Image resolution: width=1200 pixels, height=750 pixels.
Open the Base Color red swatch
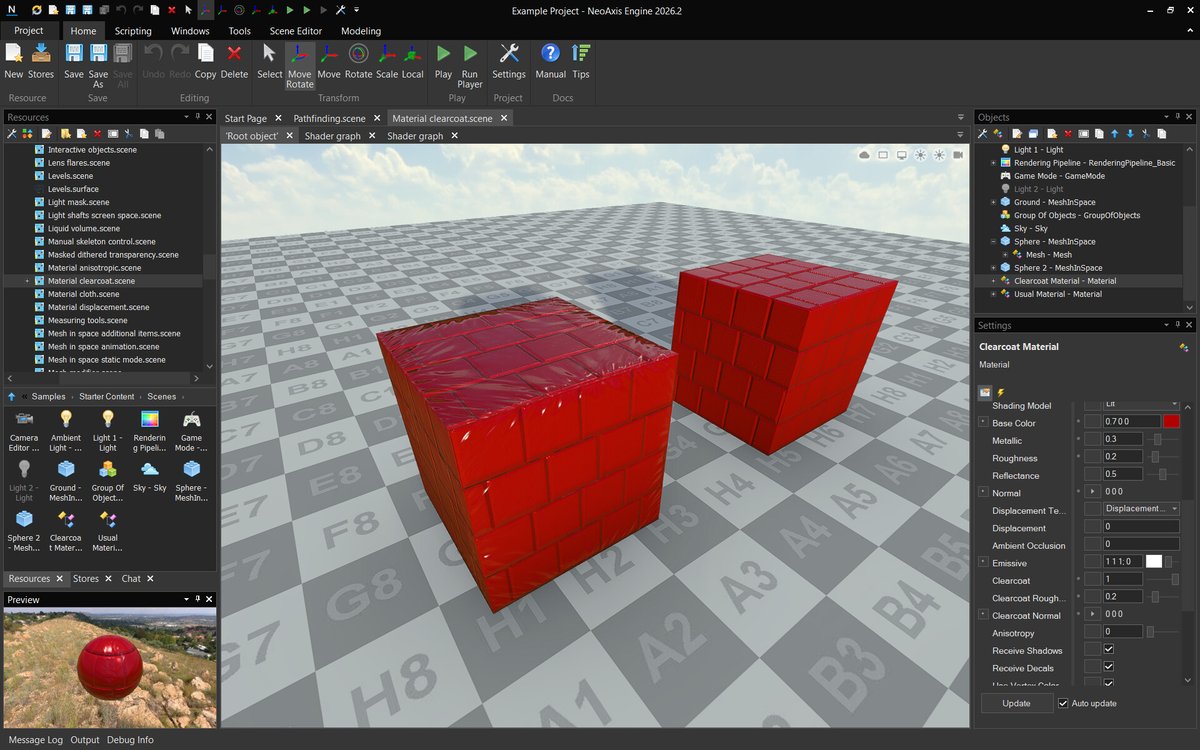(1171, 422)
